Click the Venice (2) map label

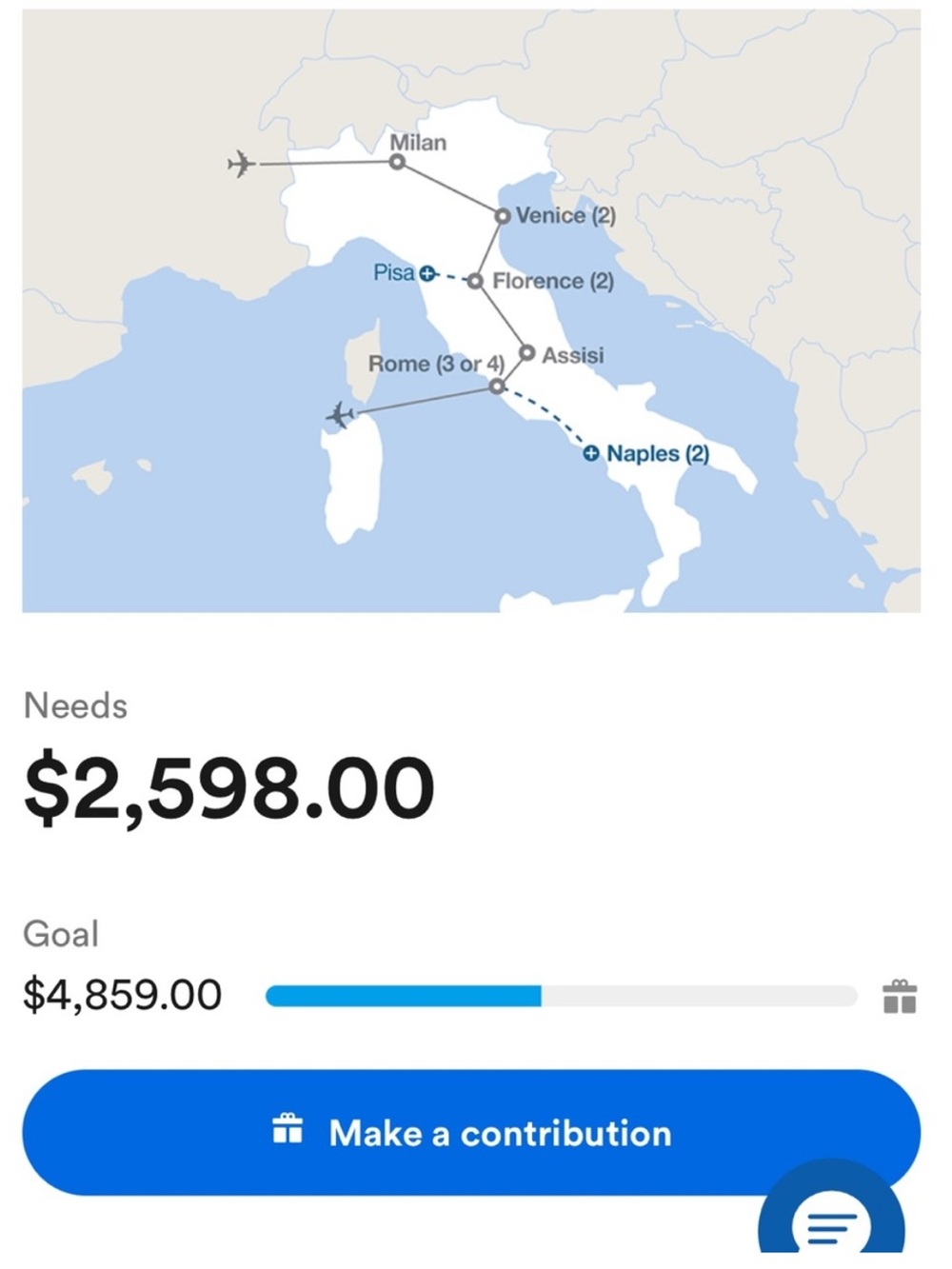pos(565,216)
